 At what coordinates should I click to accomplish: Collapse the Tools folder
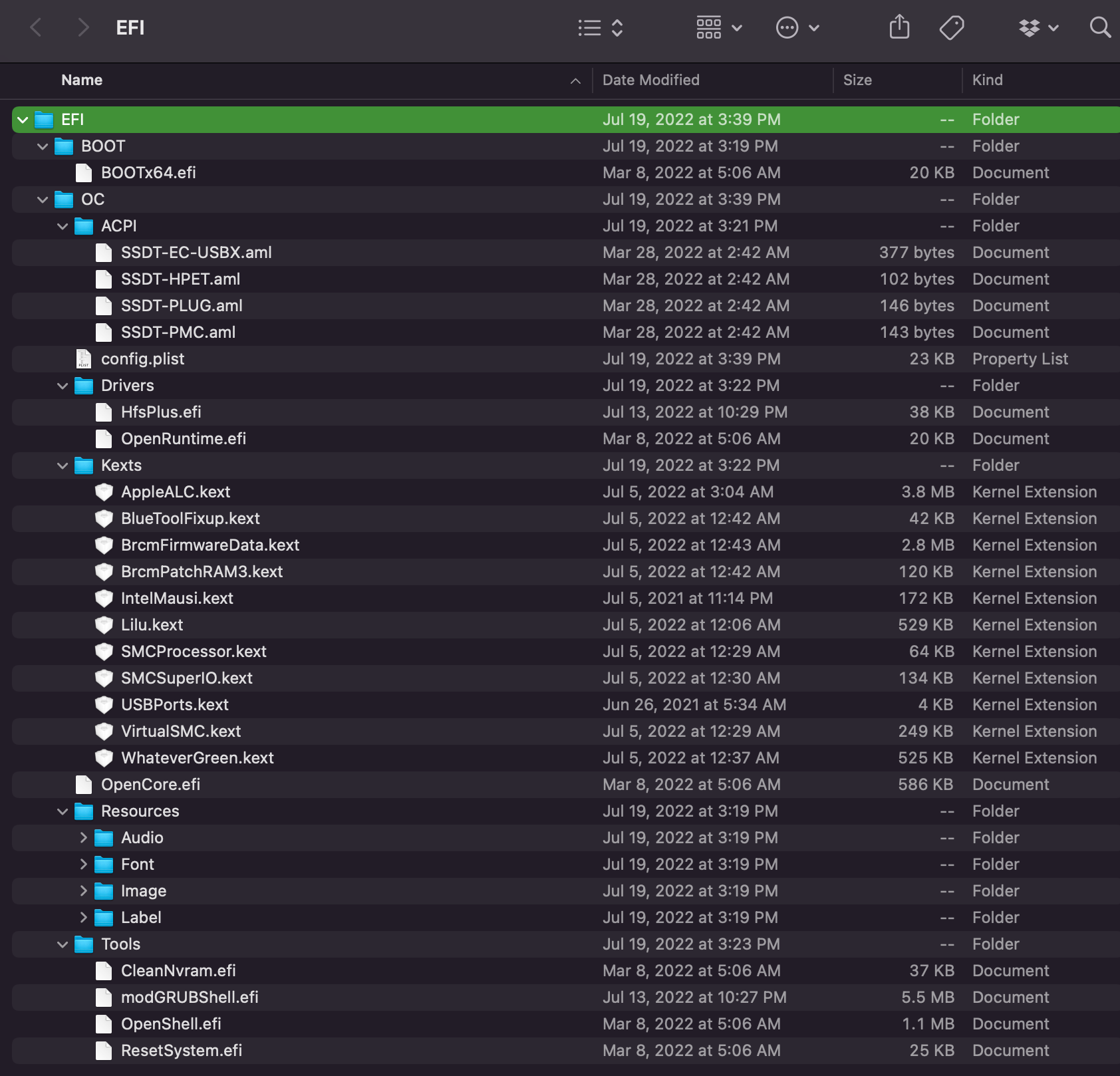63,944
